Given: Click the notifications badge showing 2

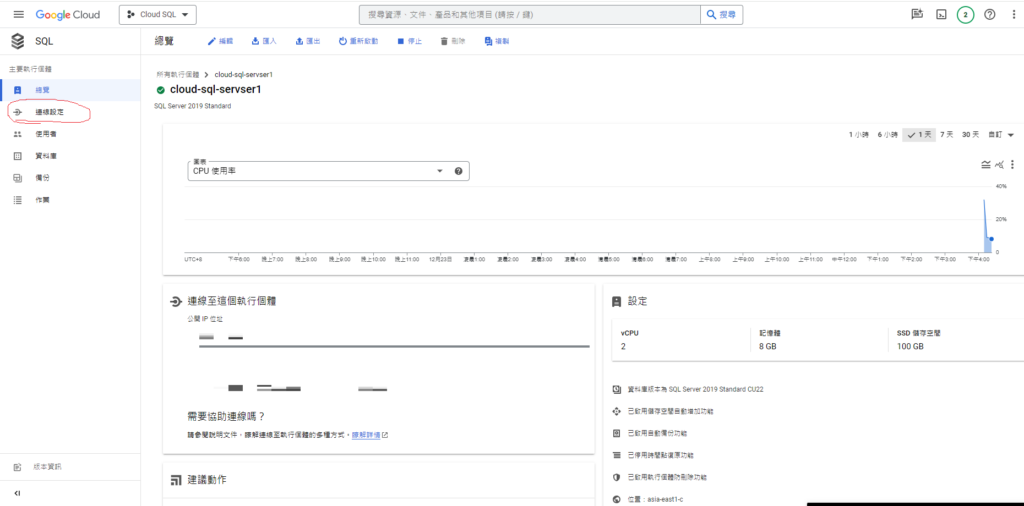Looking at the screenshot, I should pos(965,15).
